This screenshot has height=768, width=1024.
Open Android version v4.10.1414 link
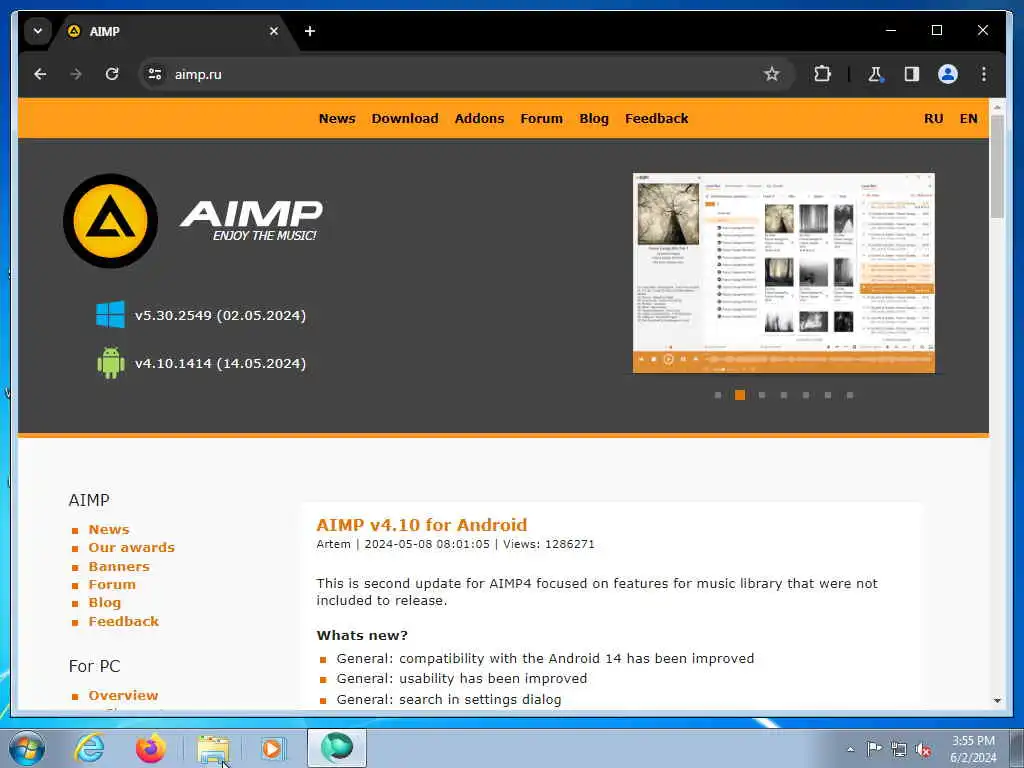[x=220, y=363]
